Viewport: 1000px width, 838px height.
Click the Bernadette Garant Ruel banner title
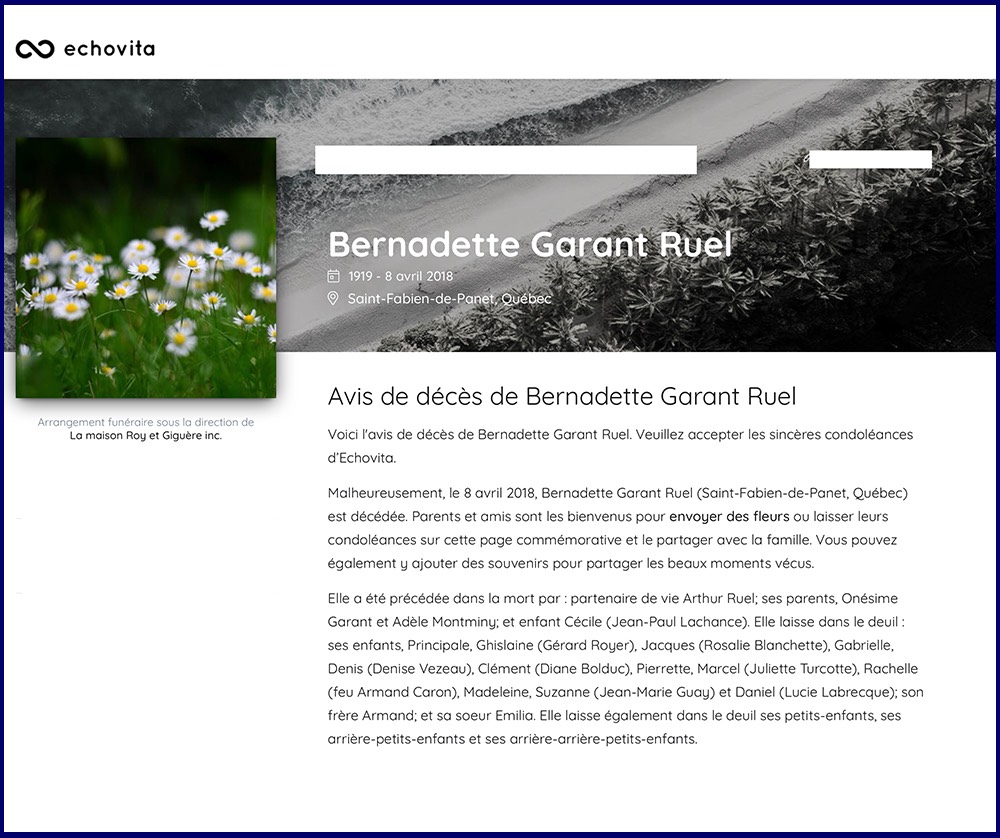coord(530,244)
